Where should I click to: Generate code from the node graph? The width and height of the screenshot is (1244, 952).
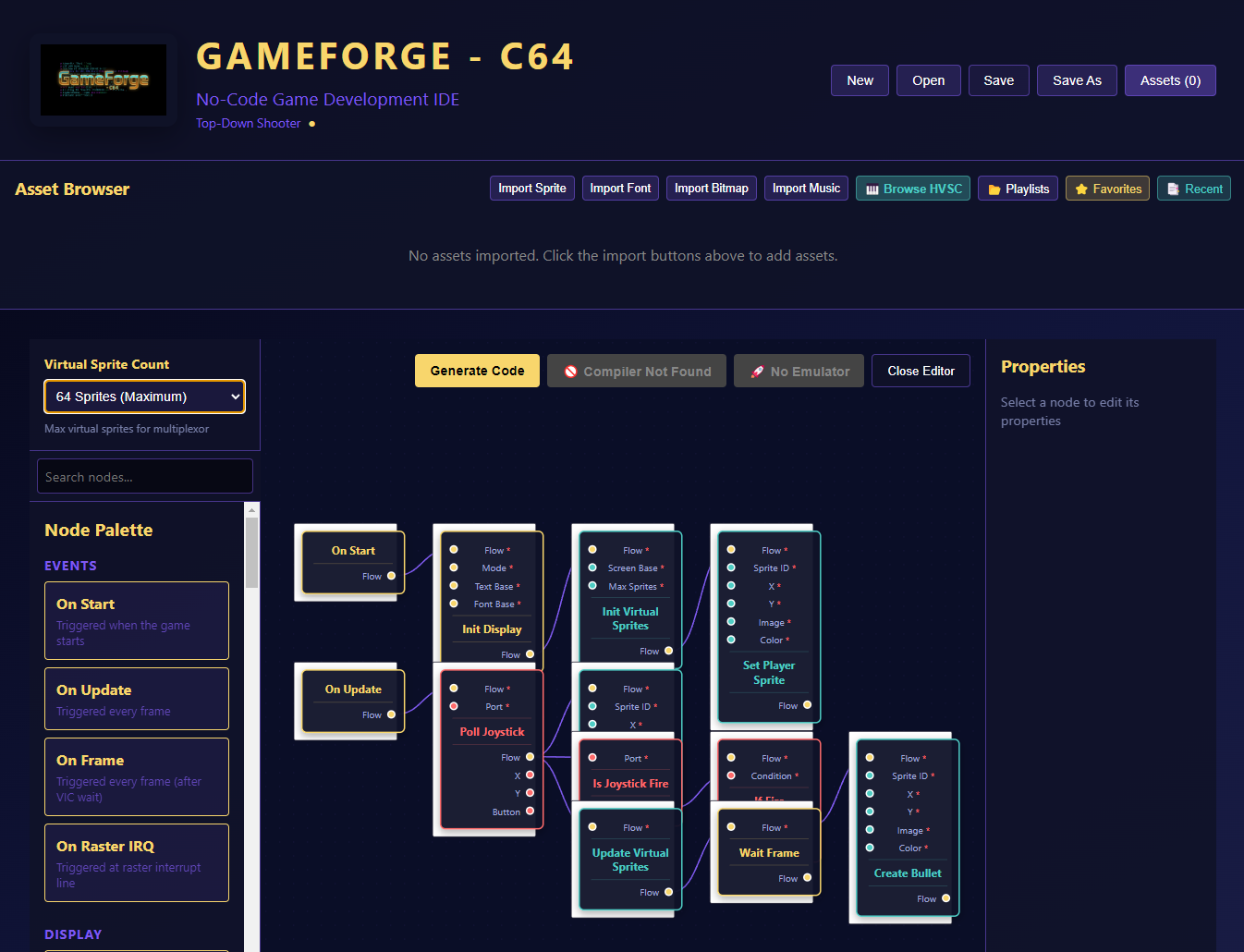[x=477, y=371]
